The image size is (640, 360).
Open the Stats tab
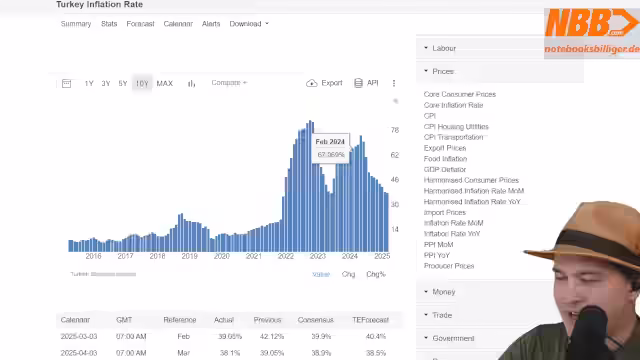109,24
